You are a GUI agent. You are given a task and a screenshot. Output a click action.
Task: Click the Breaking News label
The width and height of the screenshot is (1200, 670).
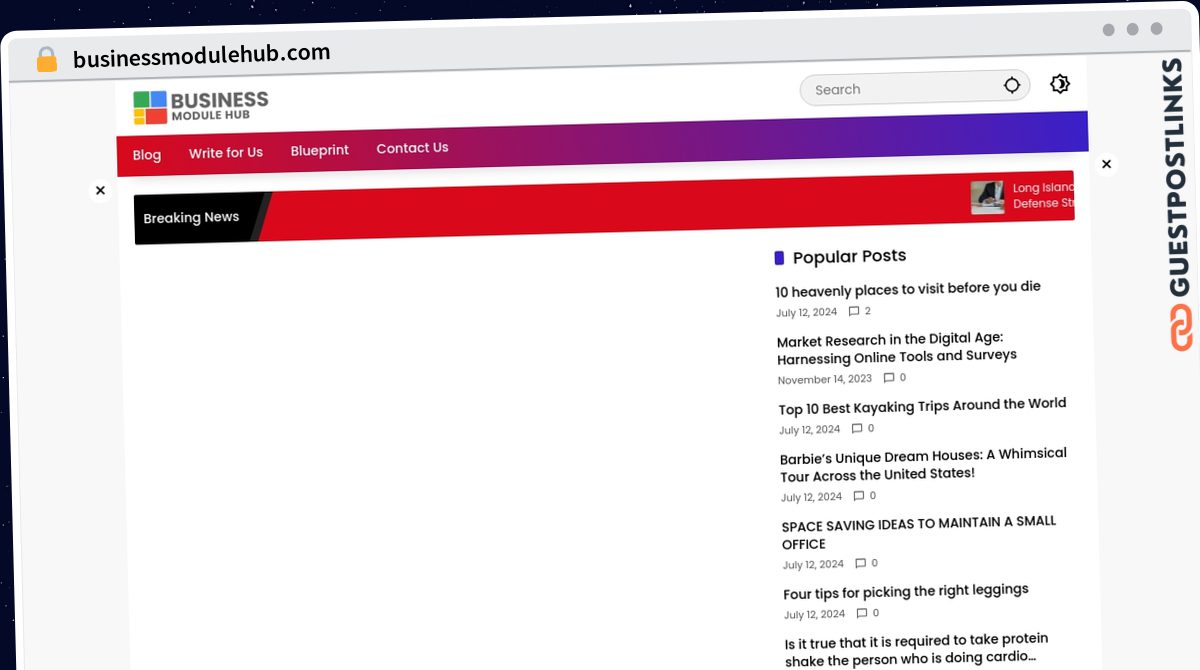coord(191,217)
